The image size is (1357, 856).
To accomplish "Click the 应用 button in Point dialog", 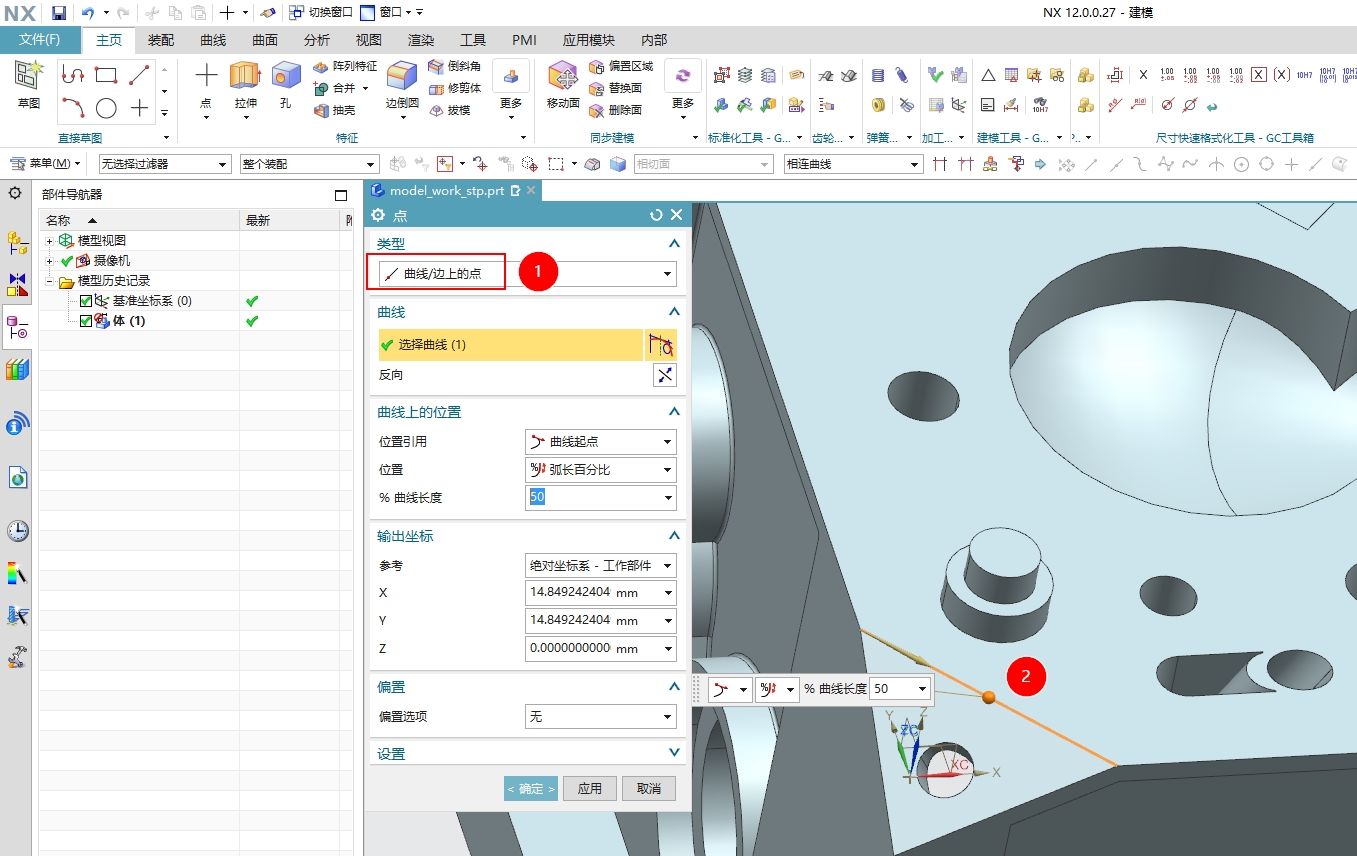I will pos(590,788).
